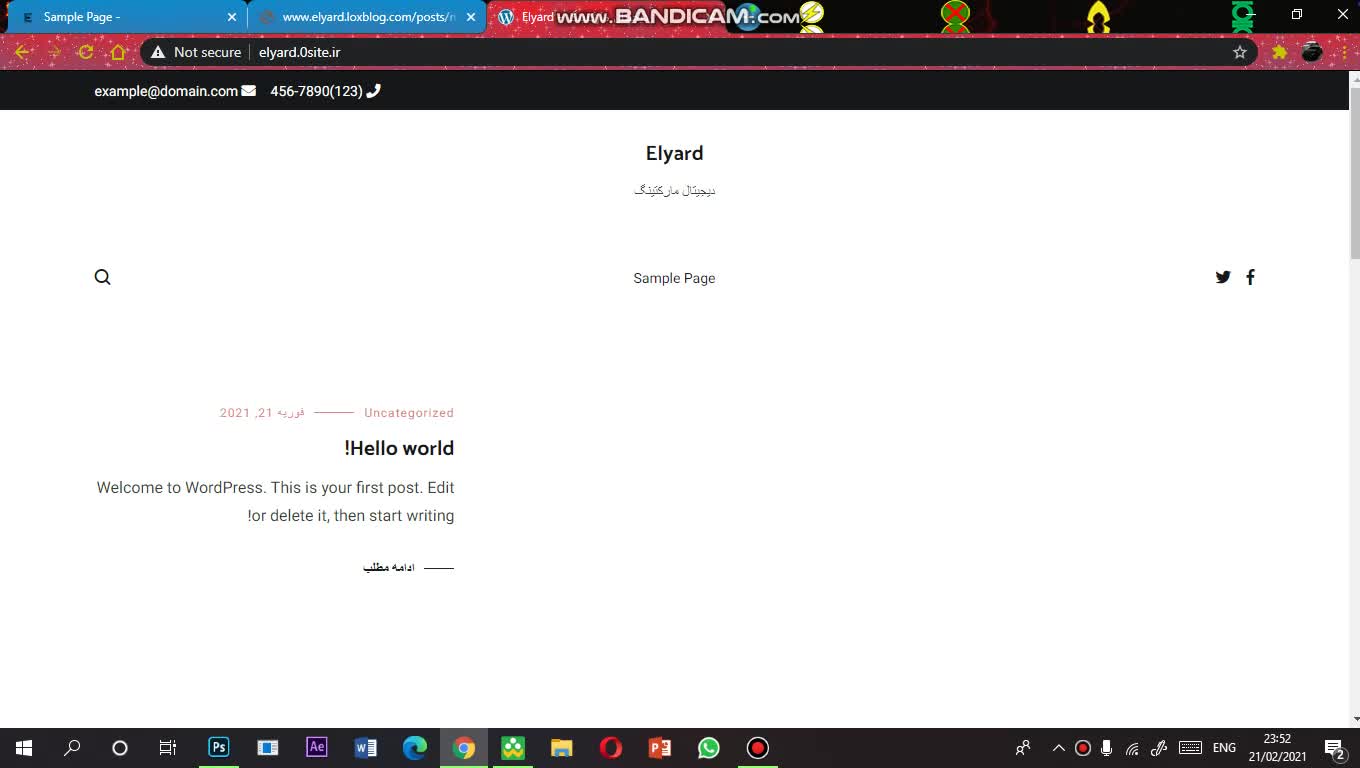Screen dimensions: 1360x768
Task: Open Microsoft Word from the taskbar
Action: [365, 748]
